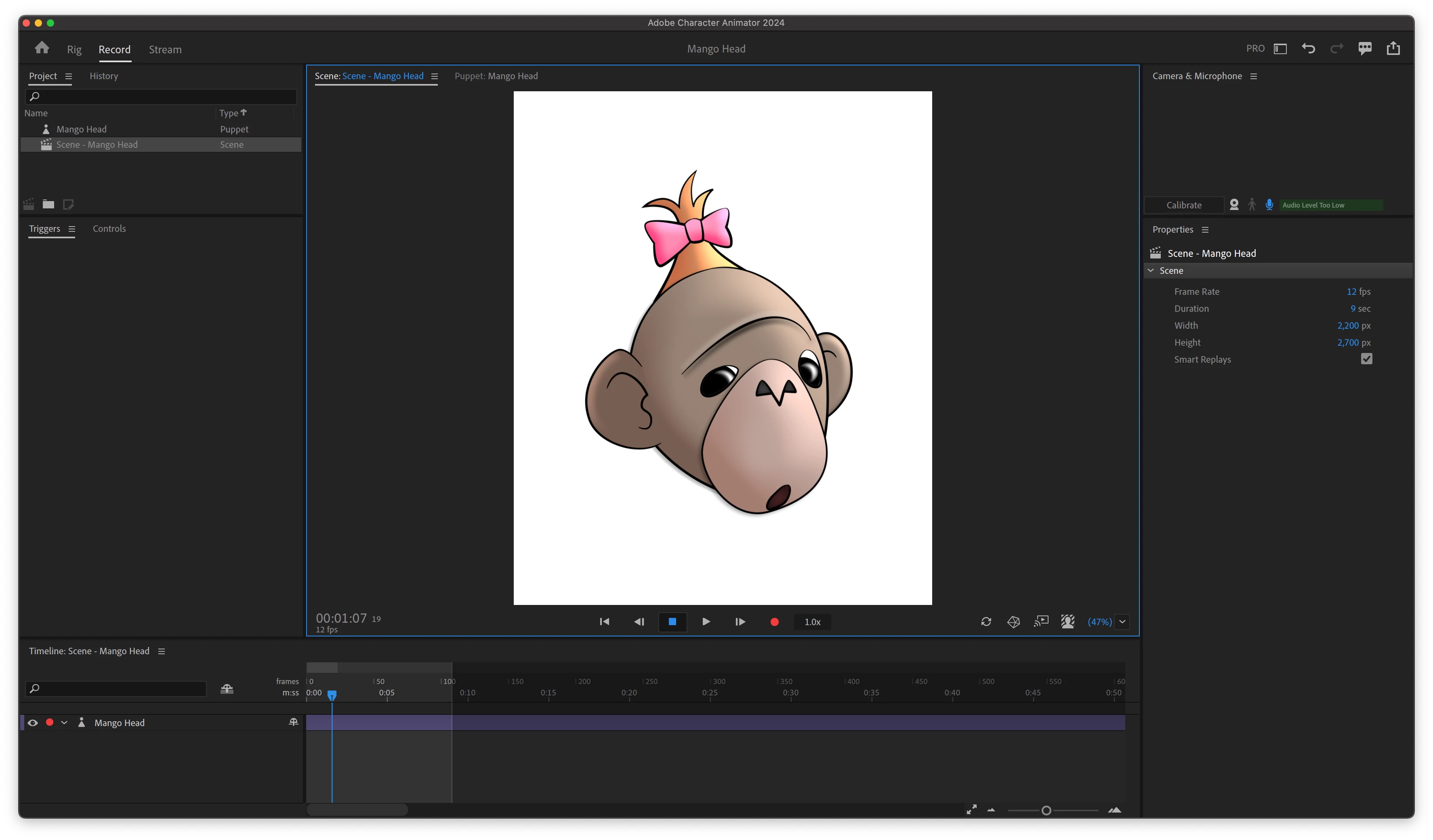The width and height of the screenshot is (1433, 840).
Task: Hide the Mango Head track eye
Action: (x=32, y=722)
